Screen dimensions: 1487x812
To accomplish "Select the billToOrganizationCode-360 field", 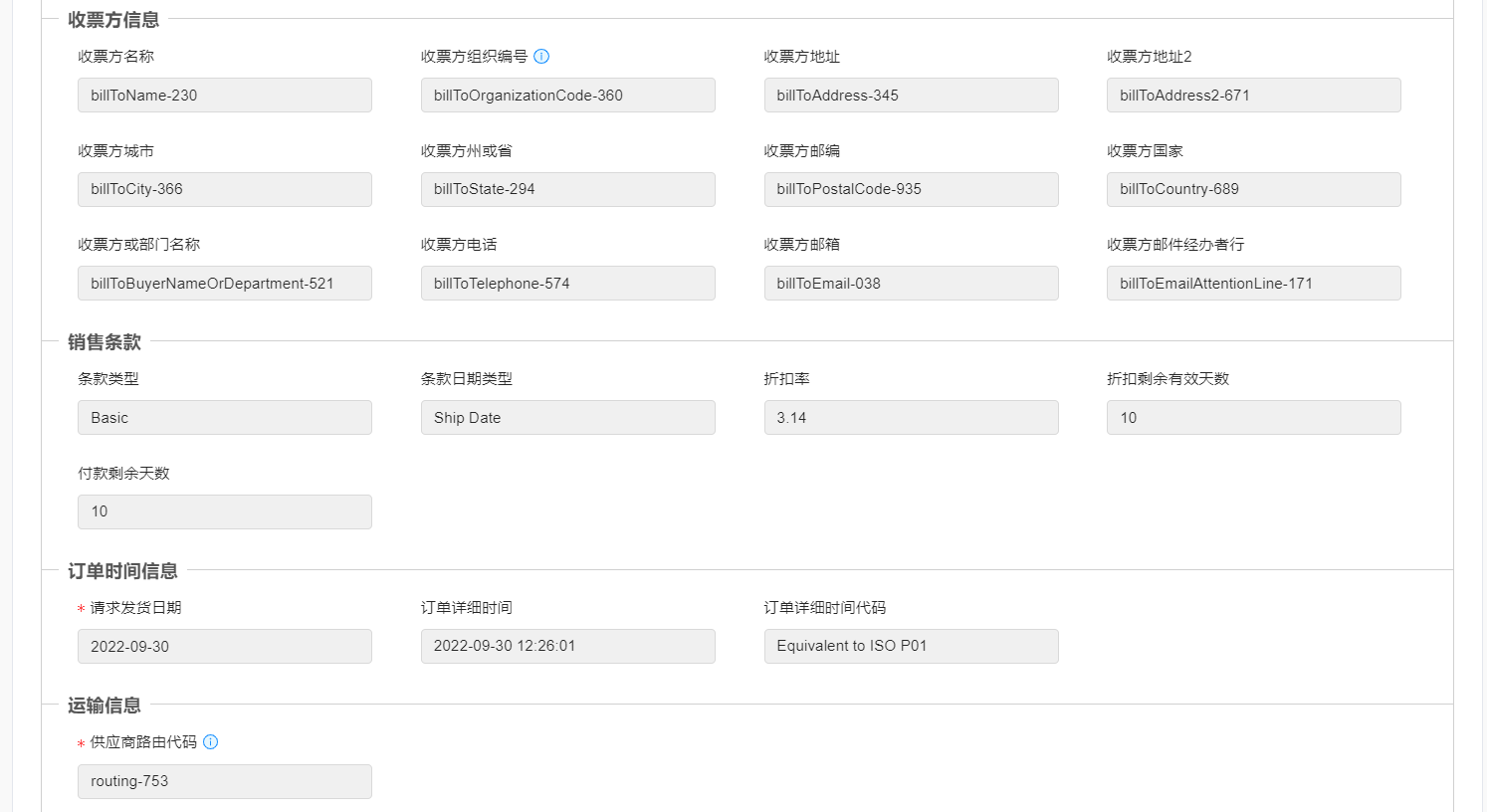I will [x=568, y=96].
